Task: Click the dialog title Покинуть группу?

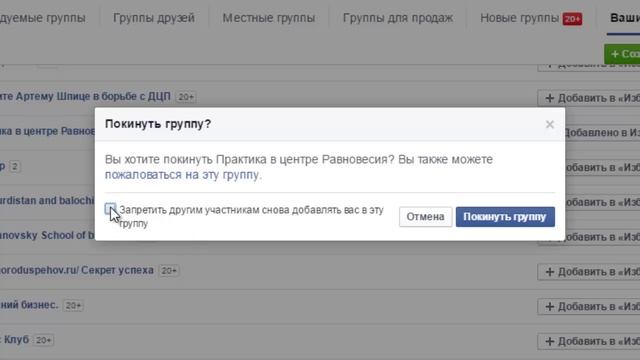Action: click(158, 124)
